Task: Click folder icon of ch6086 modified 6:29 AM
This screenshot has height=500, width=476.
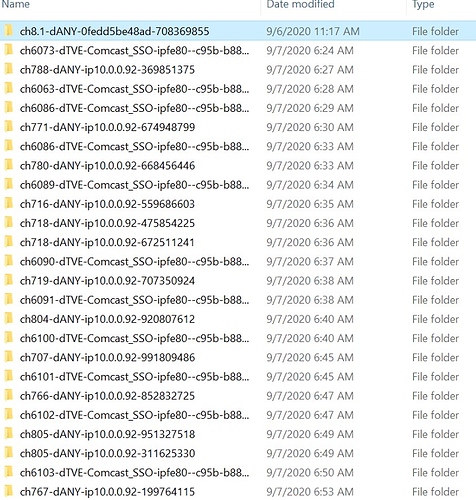Action: pyautogui.click(x=8, y=108)
